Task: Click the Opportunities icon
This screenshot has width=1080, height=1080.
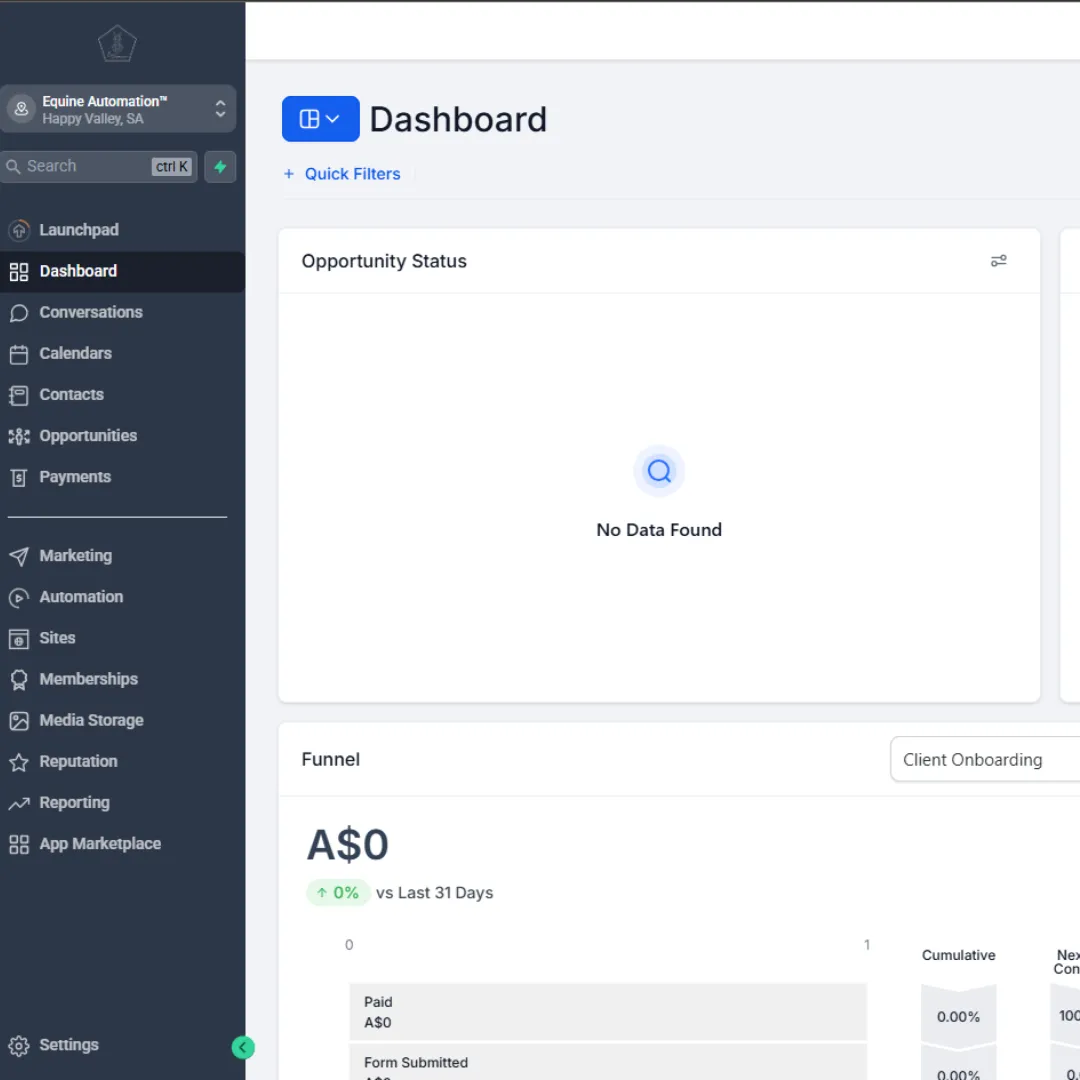Action: pos(19,437)
